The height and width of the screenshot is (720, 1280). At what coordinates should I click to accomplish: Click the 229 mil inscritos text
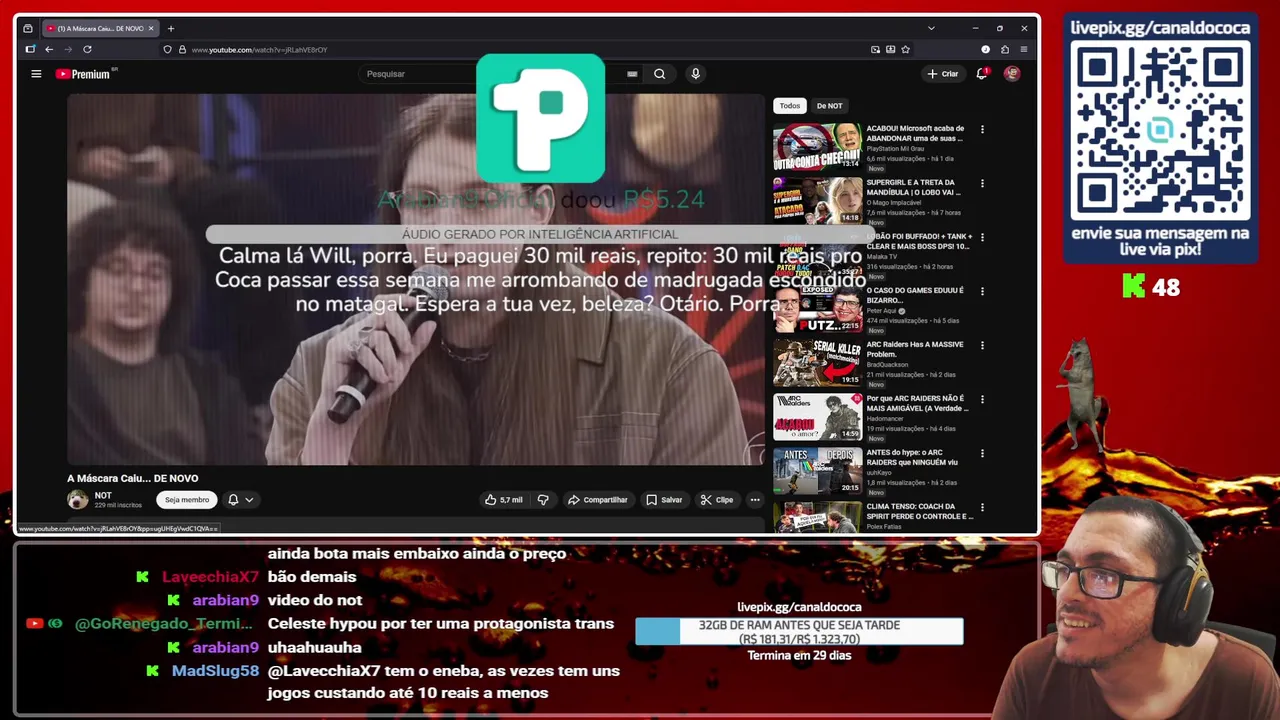pyautogui.click(x=118, y=506)
